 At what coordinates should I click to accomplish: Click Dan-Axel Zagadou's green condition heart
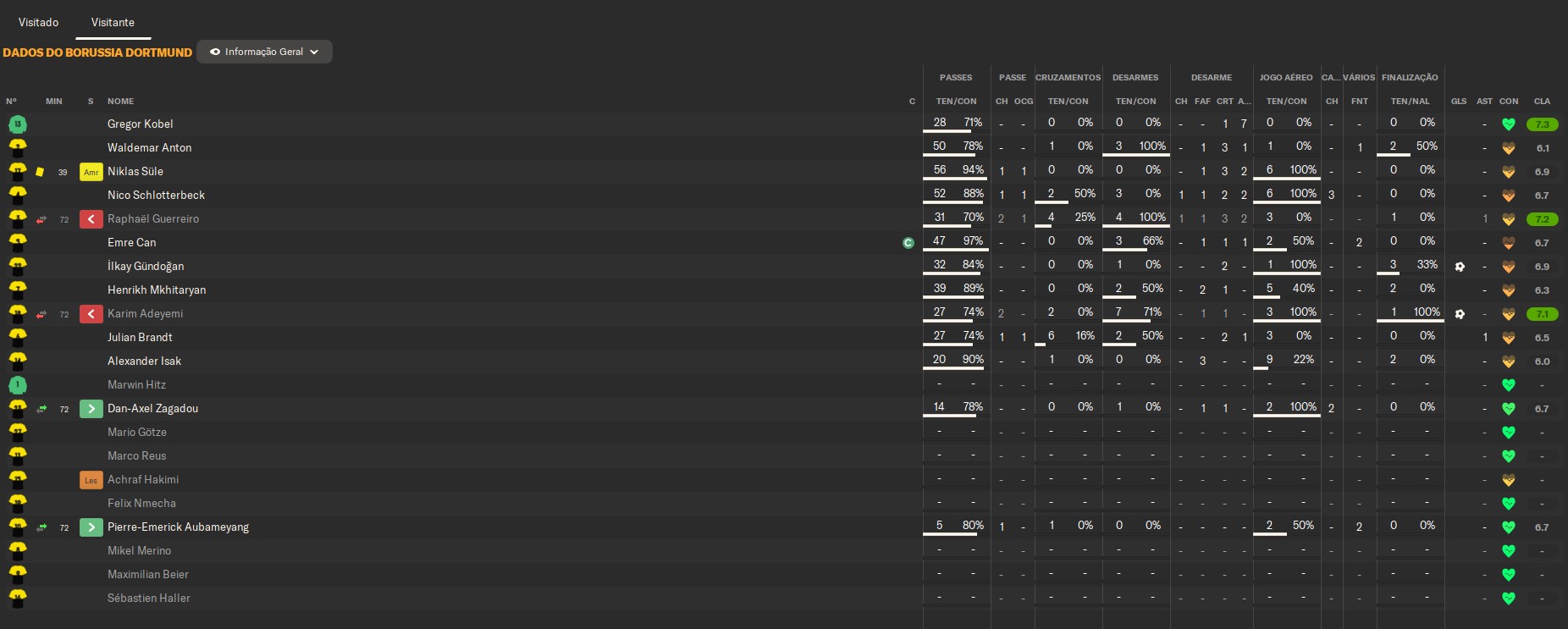[1508, 409]
